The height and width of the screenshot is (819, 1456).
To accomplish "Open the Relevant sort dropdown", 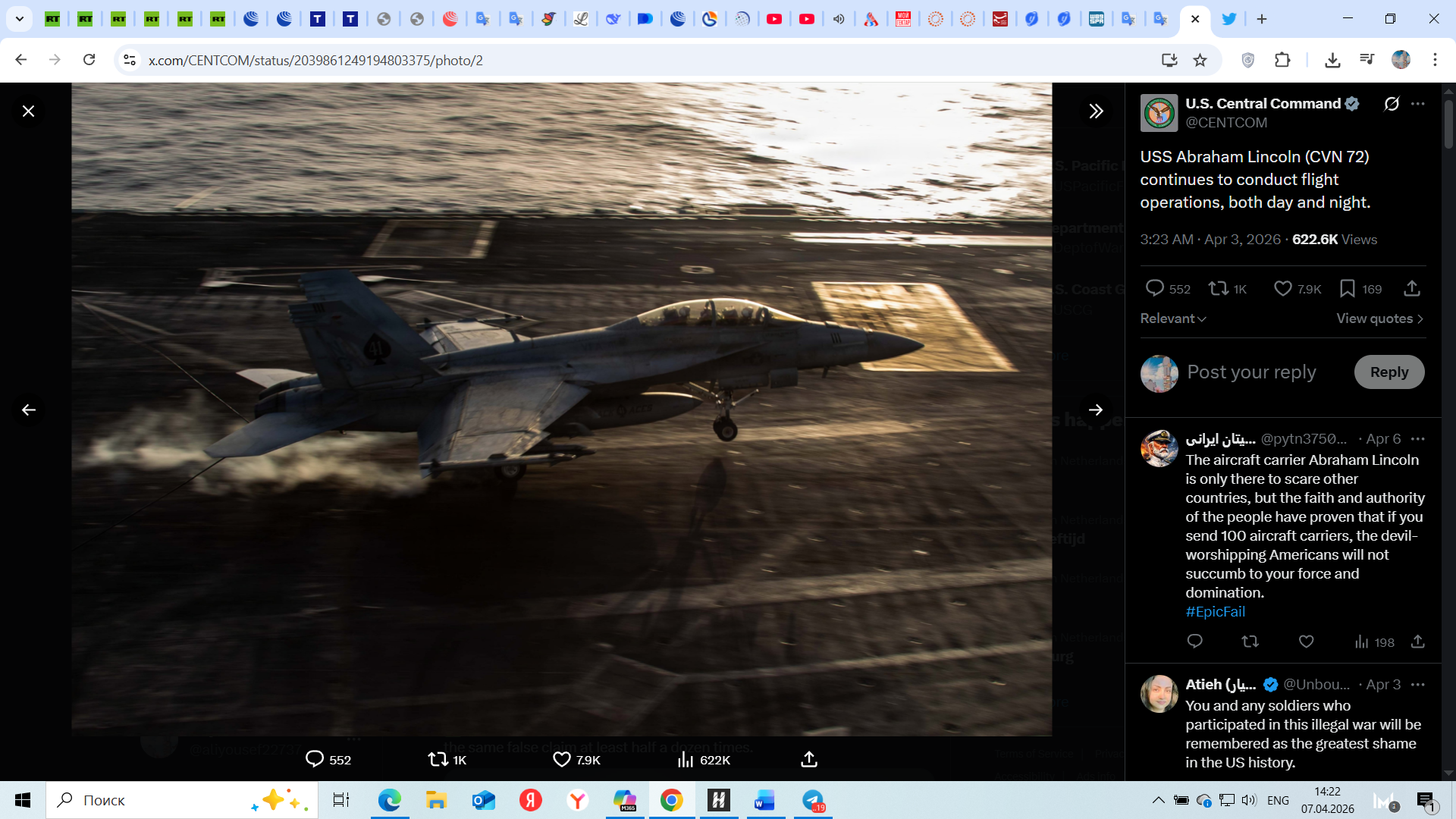I will point(1172,318).
